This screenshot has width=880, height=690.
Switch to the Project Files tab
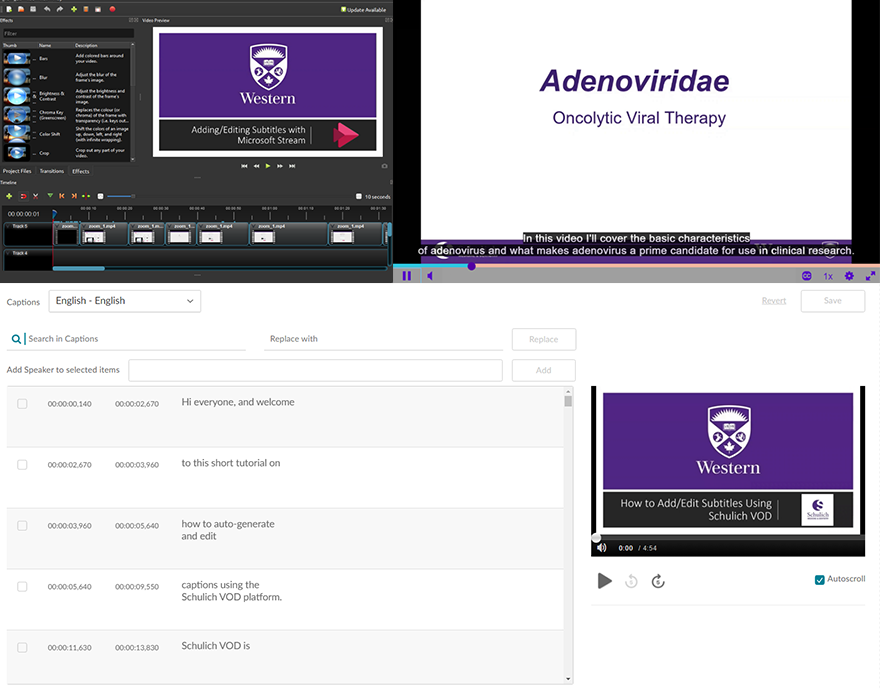(x=17, y=171)
